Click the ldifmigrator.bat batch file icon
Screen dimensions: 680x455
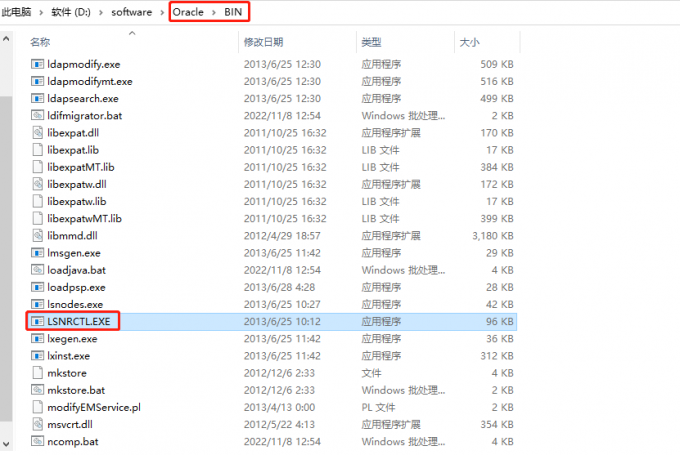point(37,116)
